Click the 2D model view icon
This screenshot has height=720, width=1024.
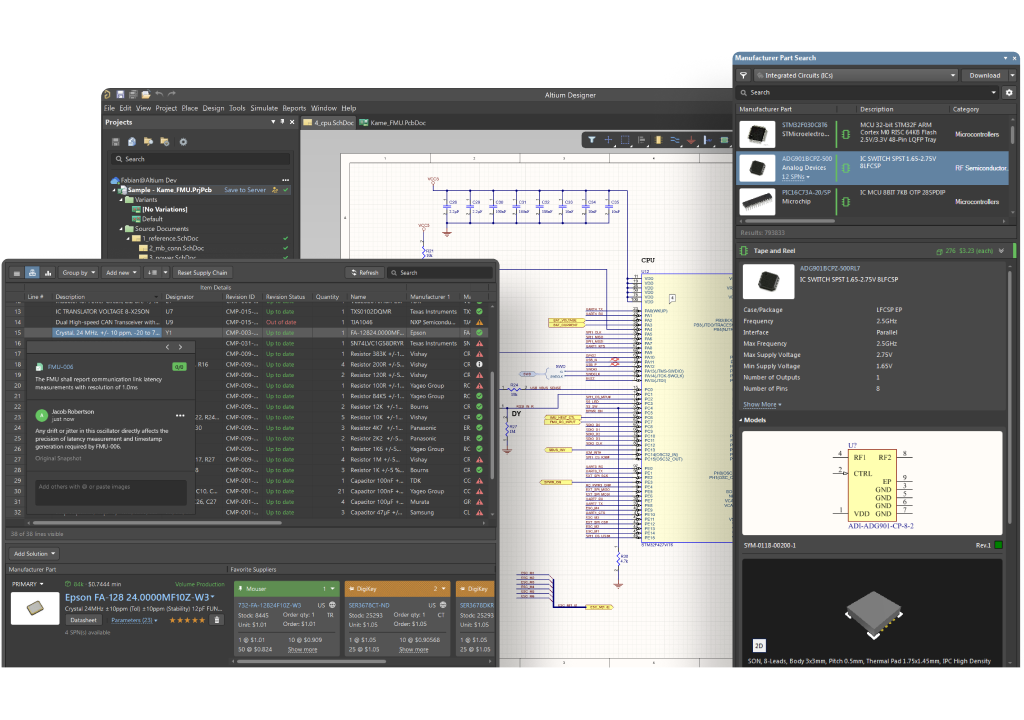(759, 645)
